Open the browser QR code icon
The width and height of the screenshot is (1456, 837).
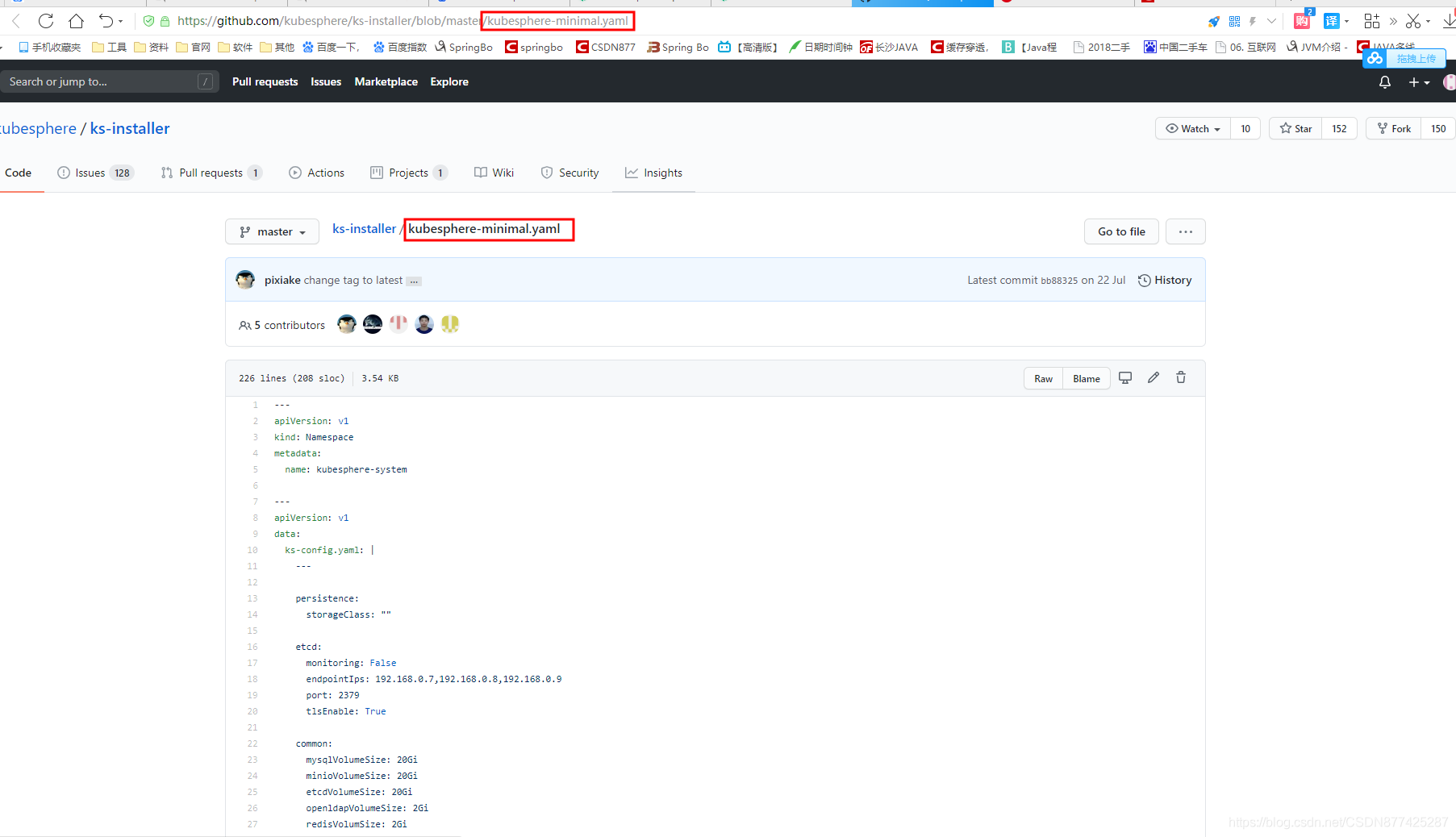pyautogui.click(x=1234, y=21)
